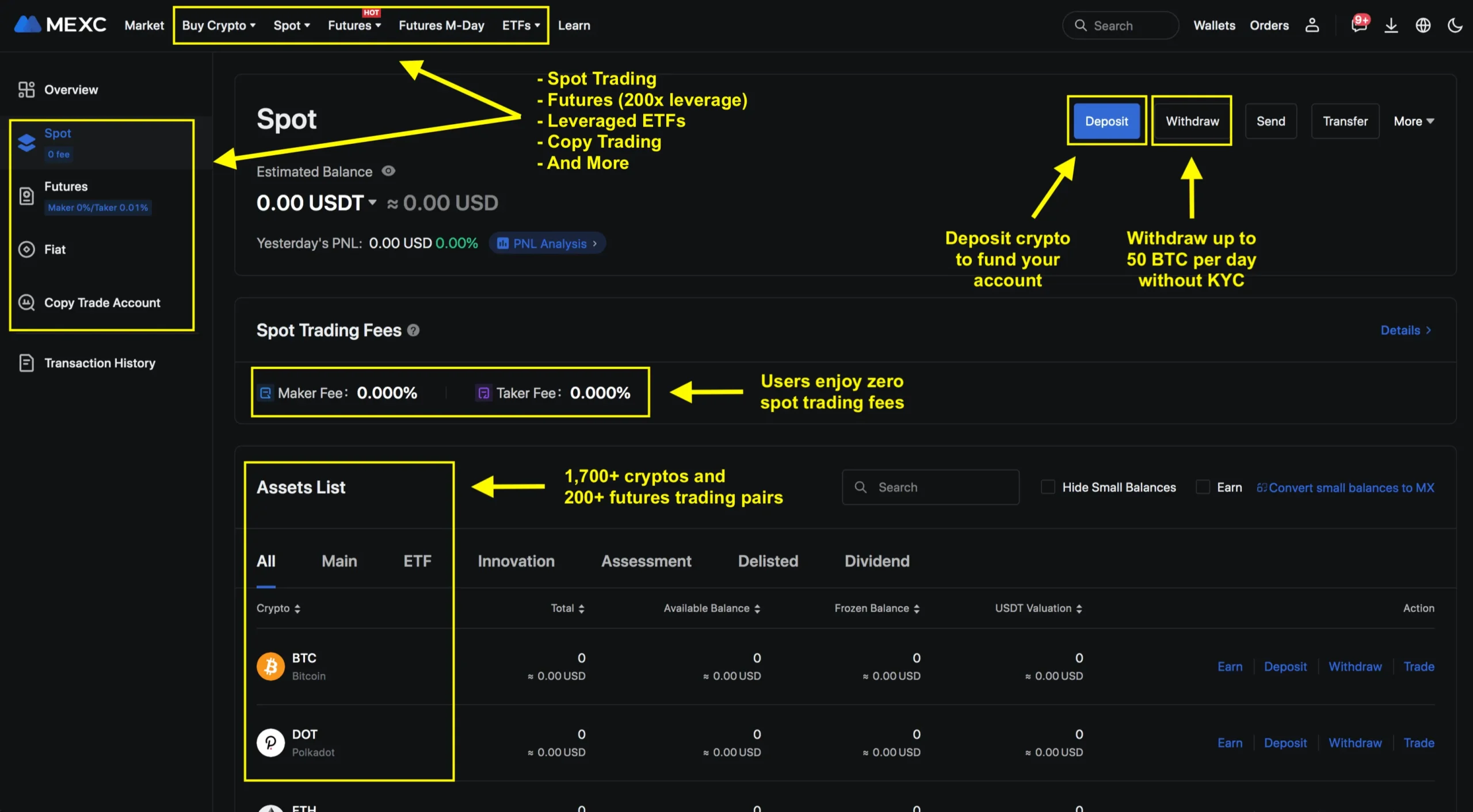The height and width of the screenshot is (812, 1473).
Task: Click Deposit in the DOT row
Action: click(x=1285, y=743)
